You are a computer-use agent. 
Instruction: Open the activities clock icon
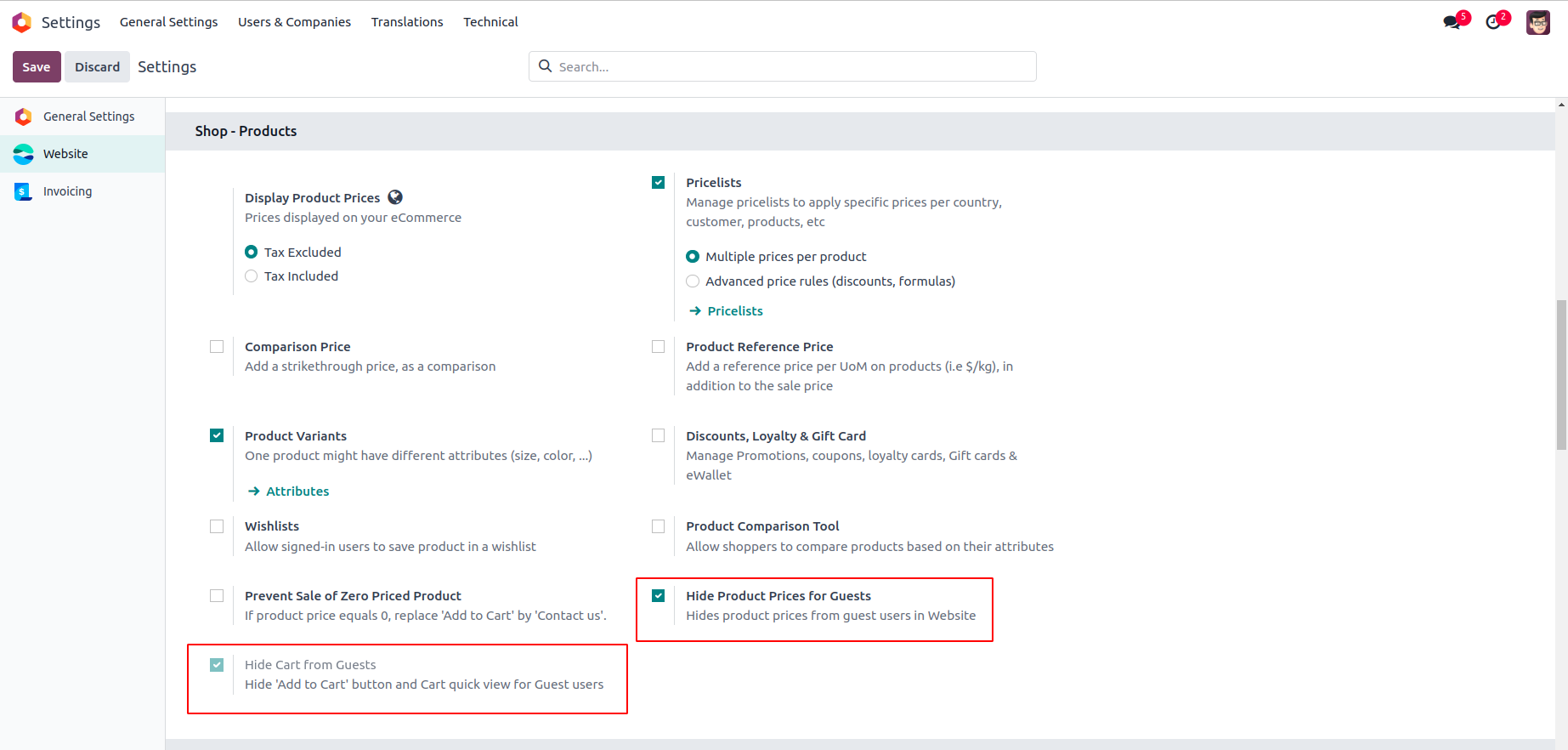click(1493, 22)
